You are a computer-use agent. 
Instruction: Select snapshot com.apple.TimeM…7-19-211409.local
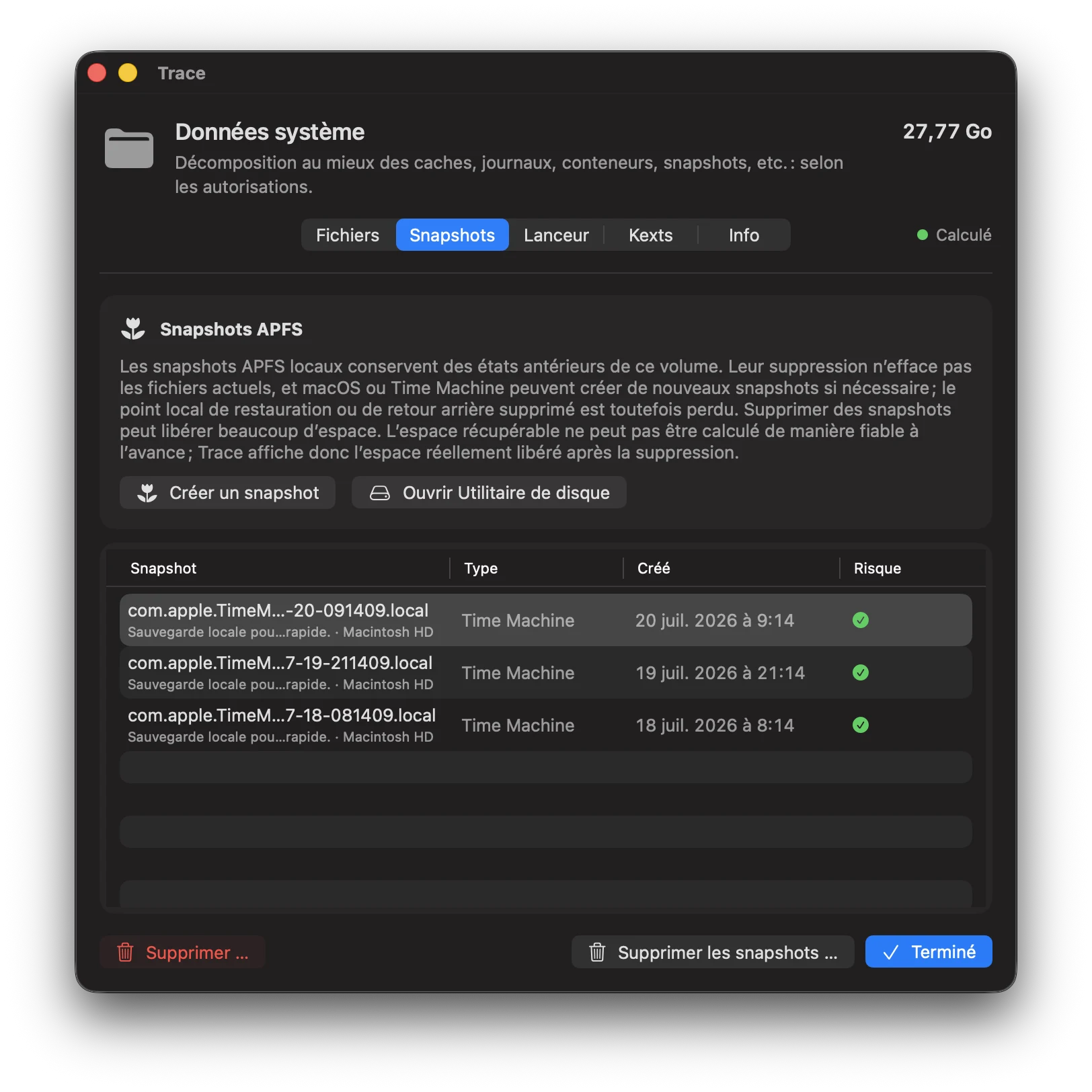[545, 672]
